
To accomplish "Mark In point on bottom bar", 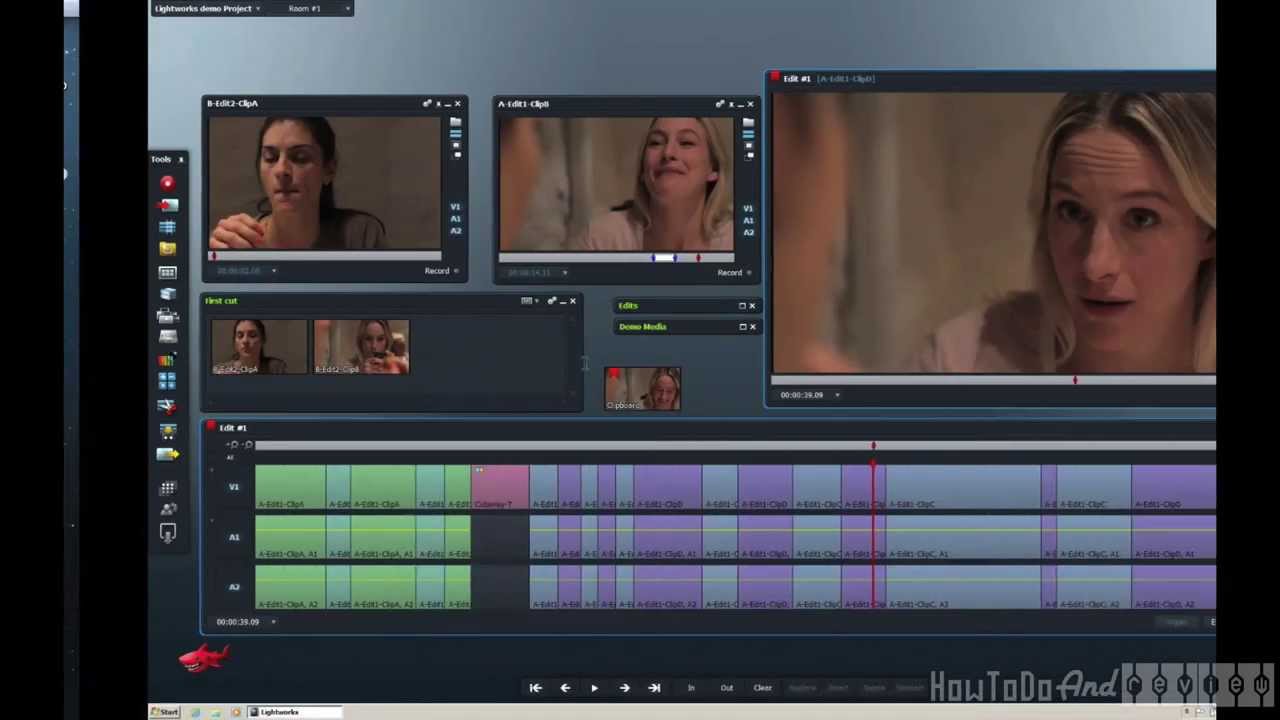I will point(690,688).
